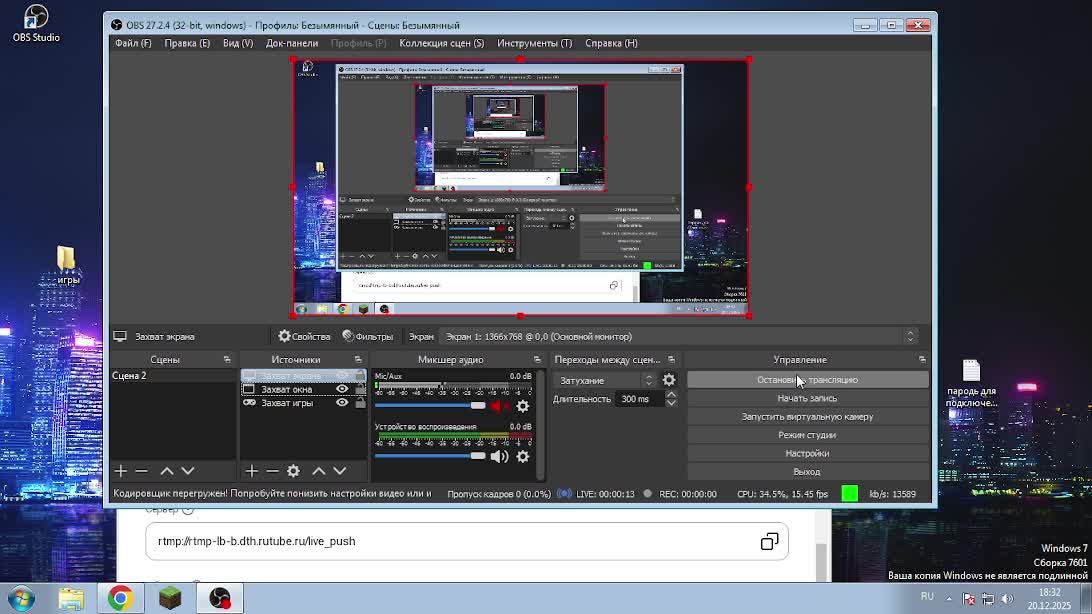1092x614 pixels.
Task: Open Mic/Aux audio settings gear
Action: click(522, 406)
